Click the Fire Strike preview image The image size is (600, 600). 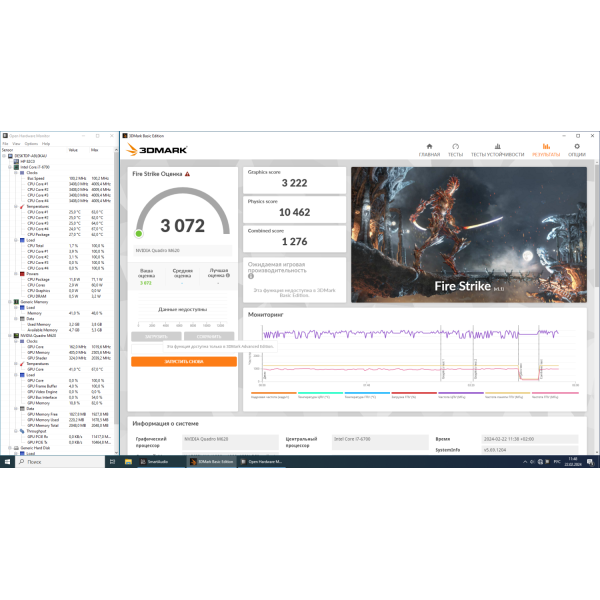[x=469, y=235]
